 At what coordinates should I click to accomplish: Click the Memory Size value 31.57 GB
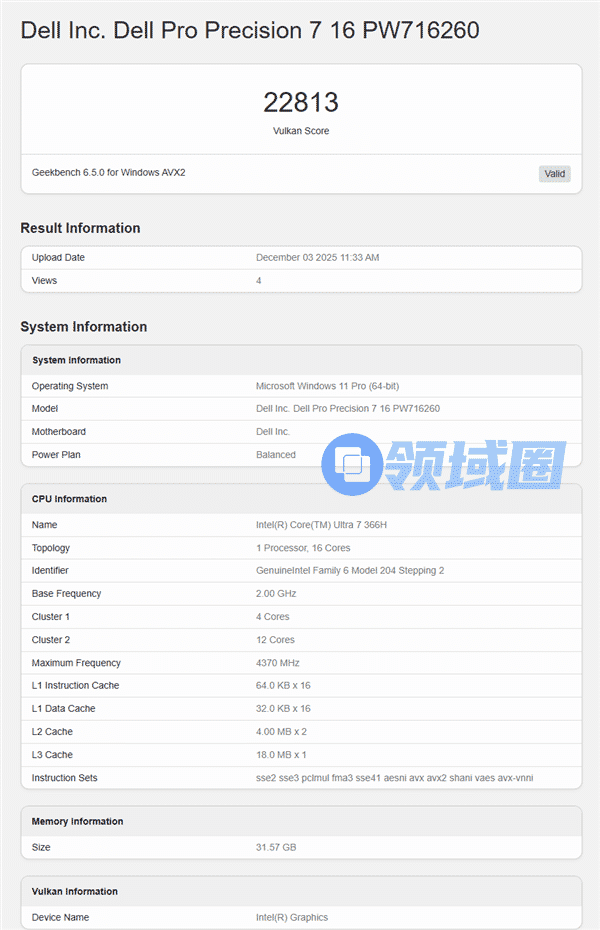click(x=275, y=848)
